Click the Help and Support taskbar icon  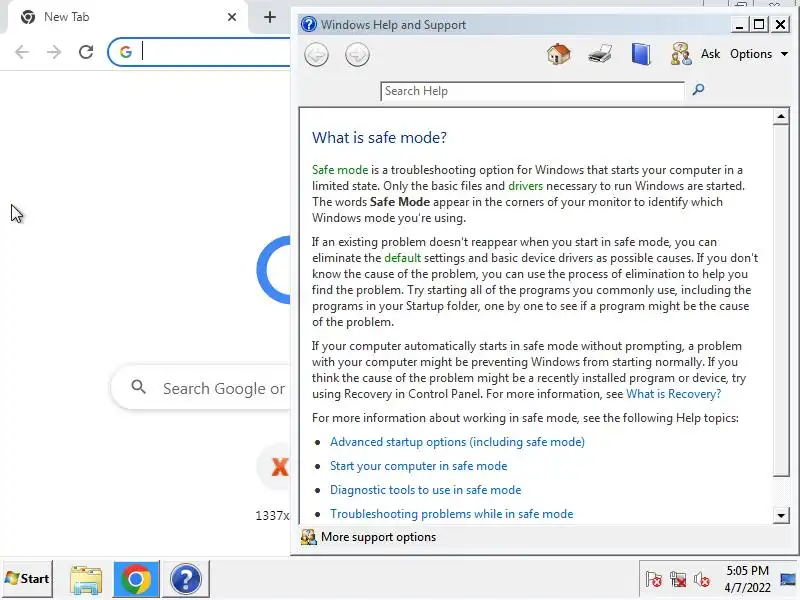pos(186,579)
